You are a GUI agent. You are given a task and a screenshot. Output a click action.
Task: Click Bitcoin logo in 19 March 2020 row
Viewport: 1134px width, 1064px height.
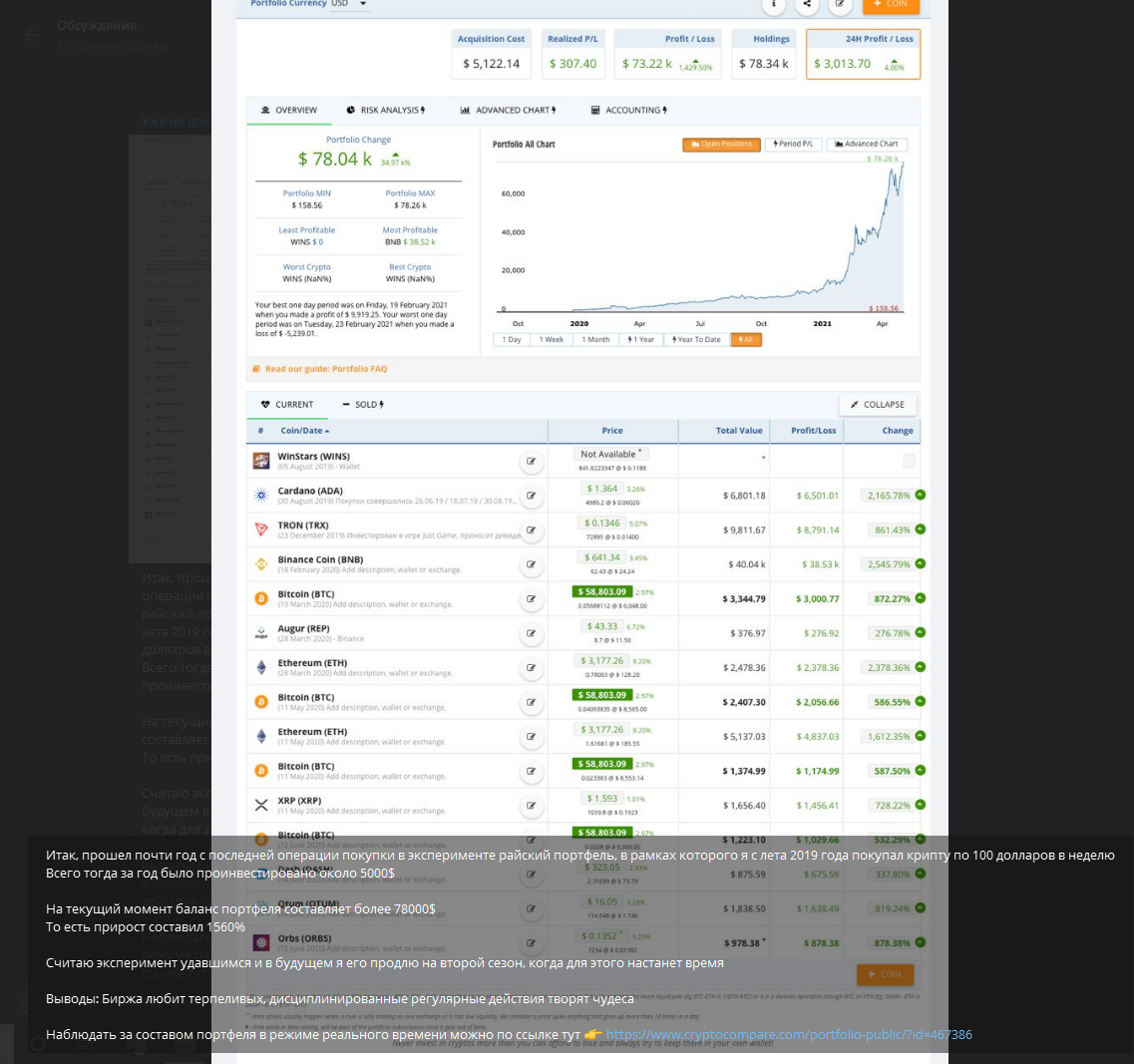261,599
